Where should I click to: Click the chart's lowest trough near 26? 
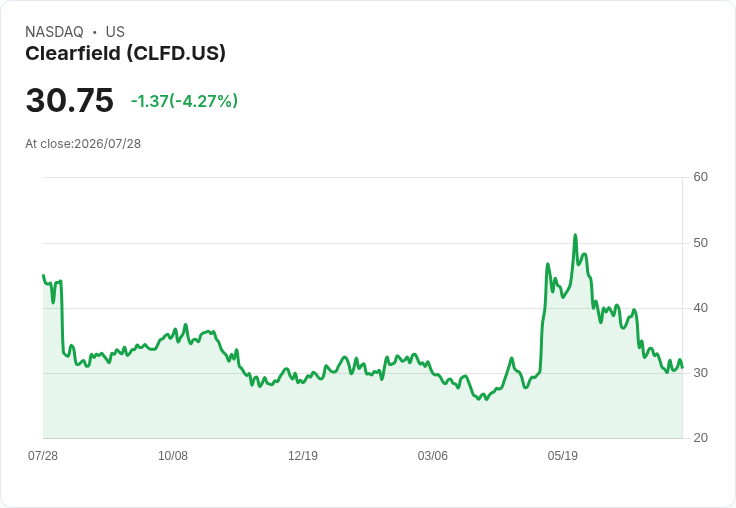486,399
